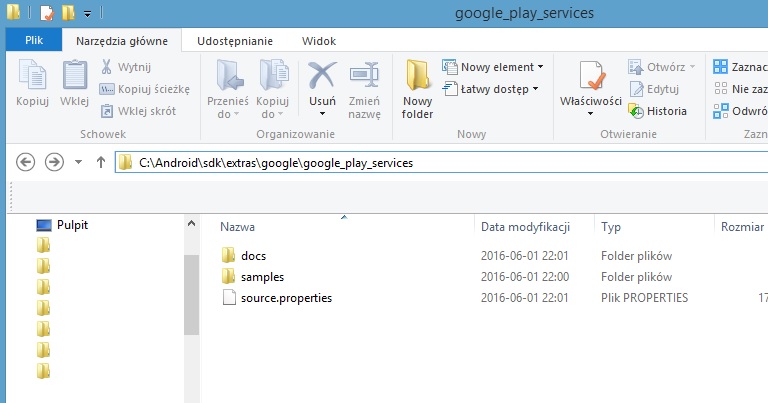768x403 pixels.
Task: Click the source.properties file icon
Action: coord(229,297)
